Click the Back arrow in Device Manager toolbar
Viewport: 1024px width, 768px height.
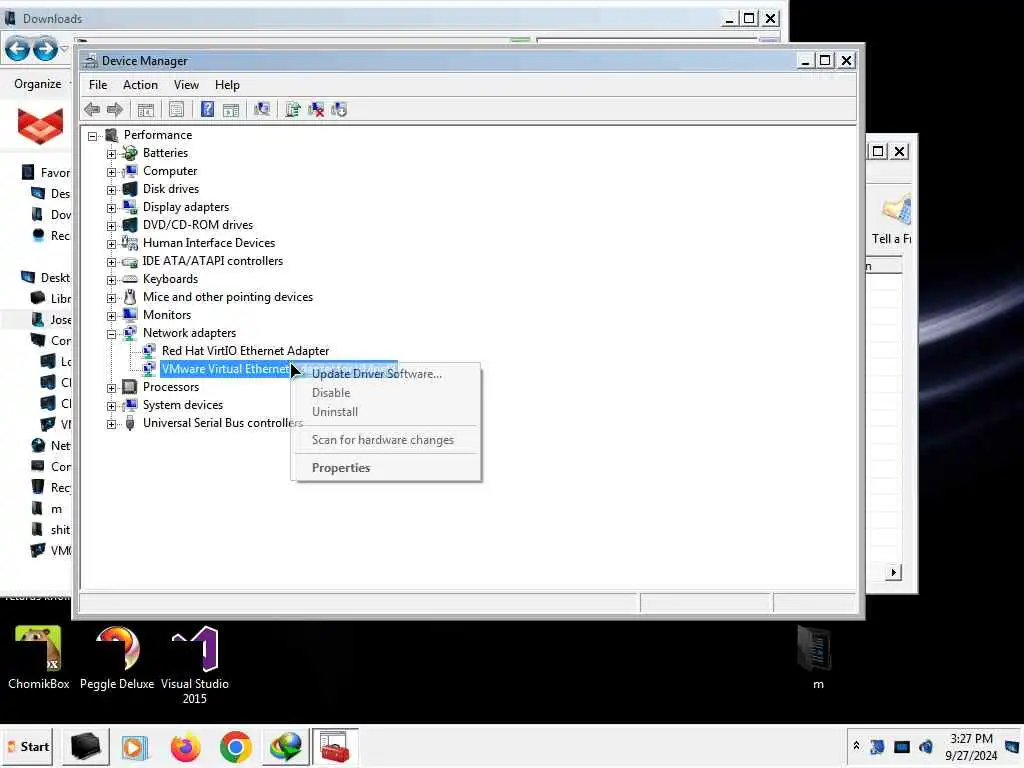92,110
